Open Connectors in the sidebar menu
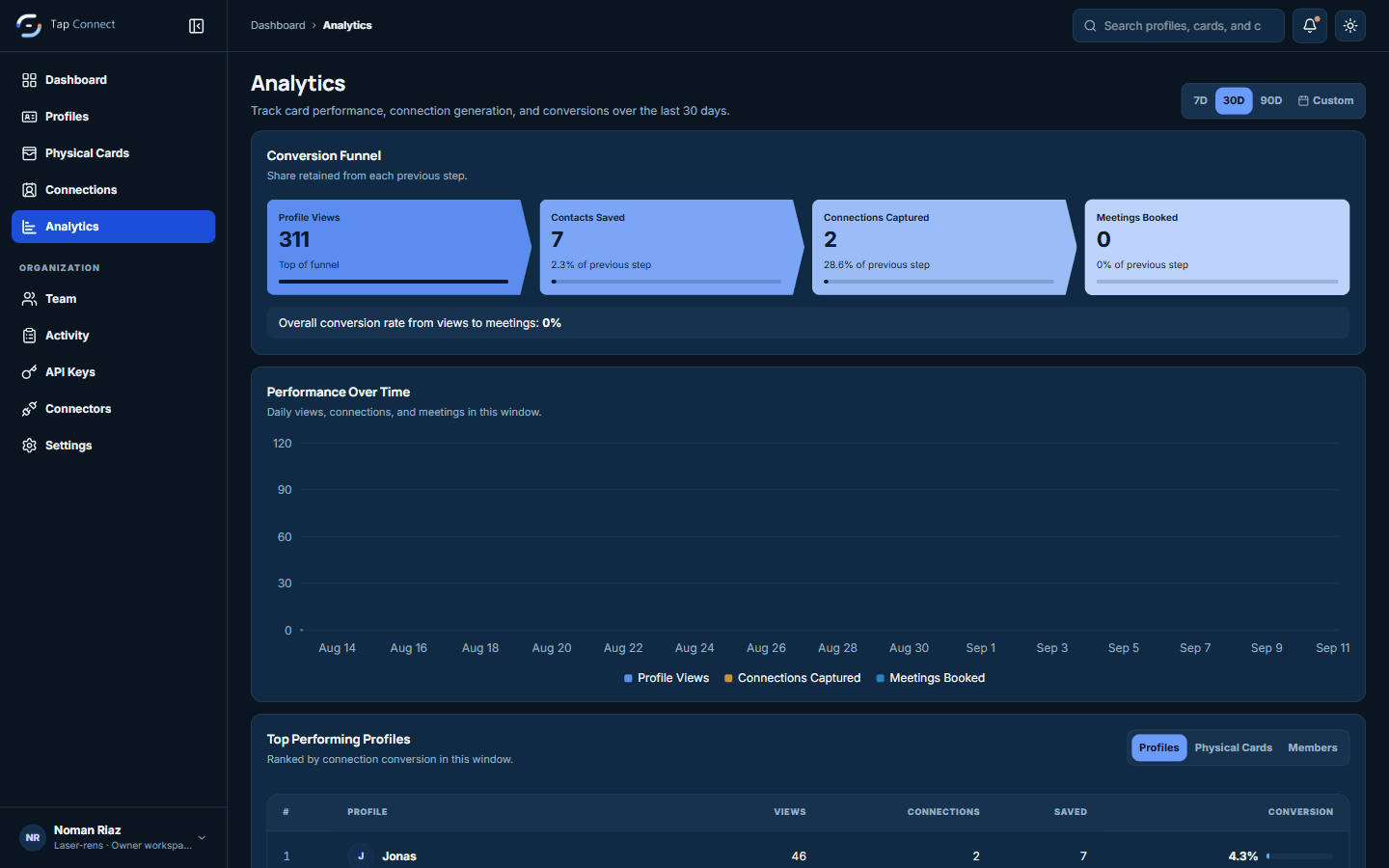The width and height of the screenshot is (1389, 868). point(113,409)
